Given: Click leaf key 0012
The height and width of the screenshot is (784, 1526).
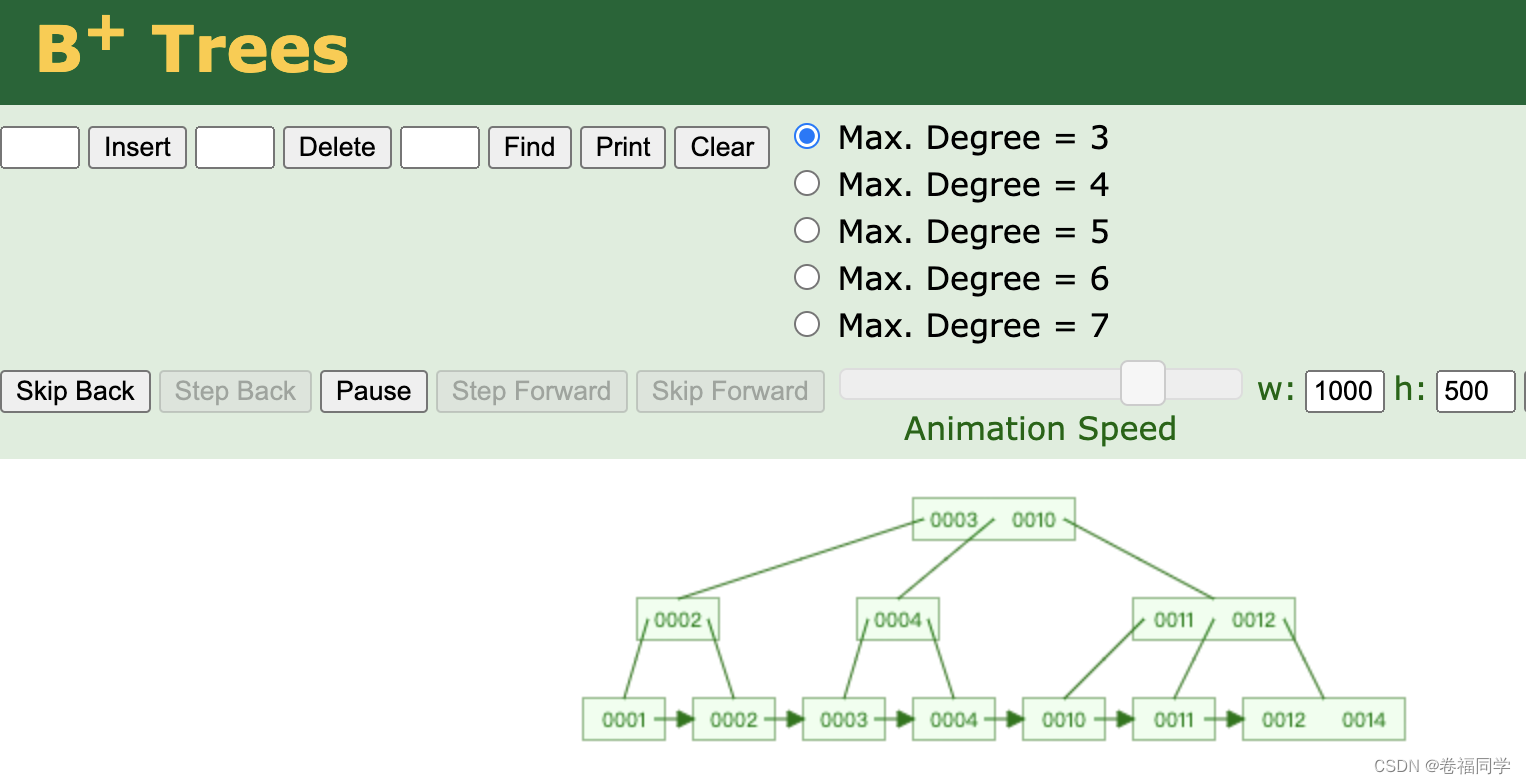Looking at the screenshot, I should (1284, 720).
